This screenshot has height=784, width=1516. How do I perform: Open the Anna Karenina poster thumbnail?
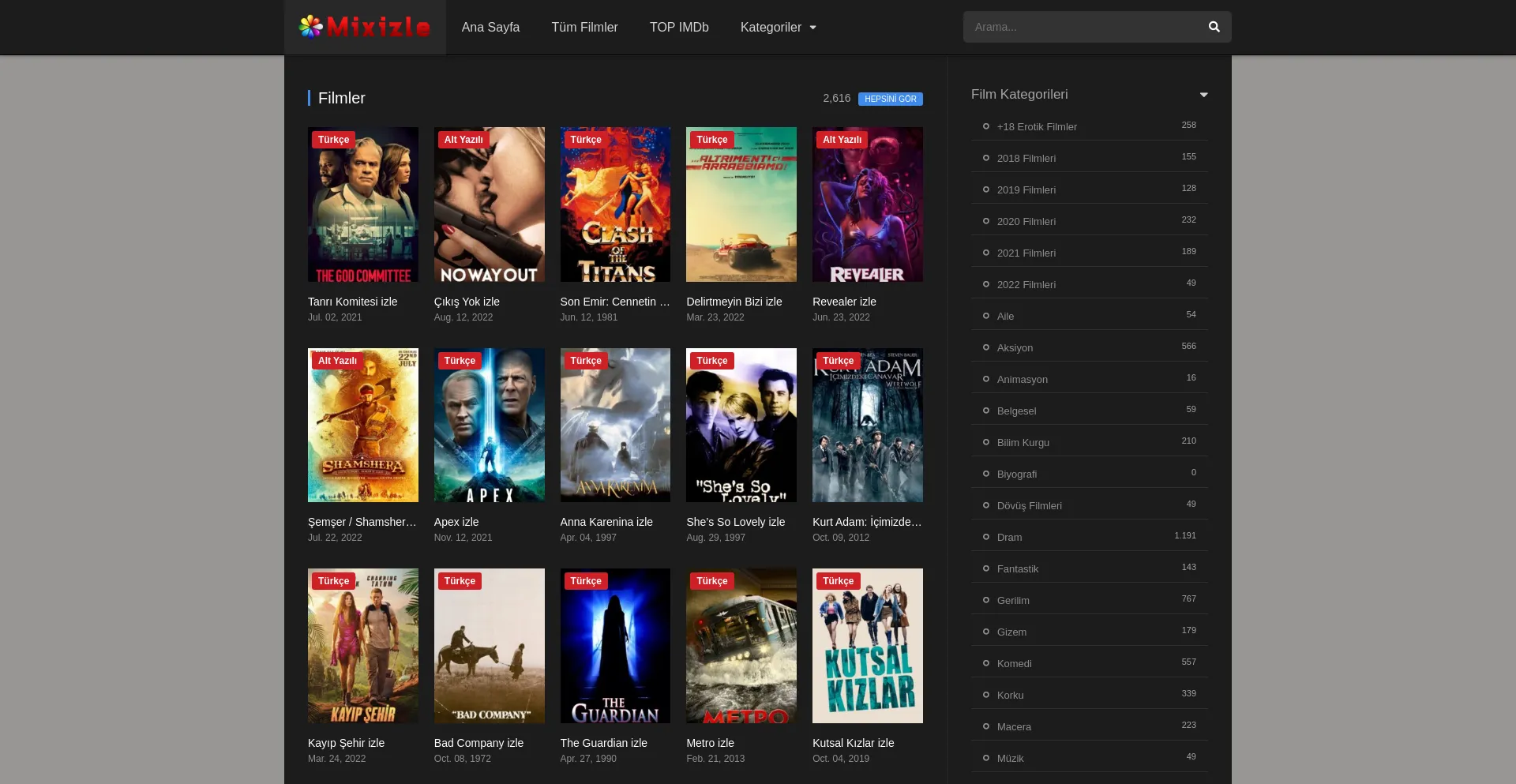(x=615, y=425)
